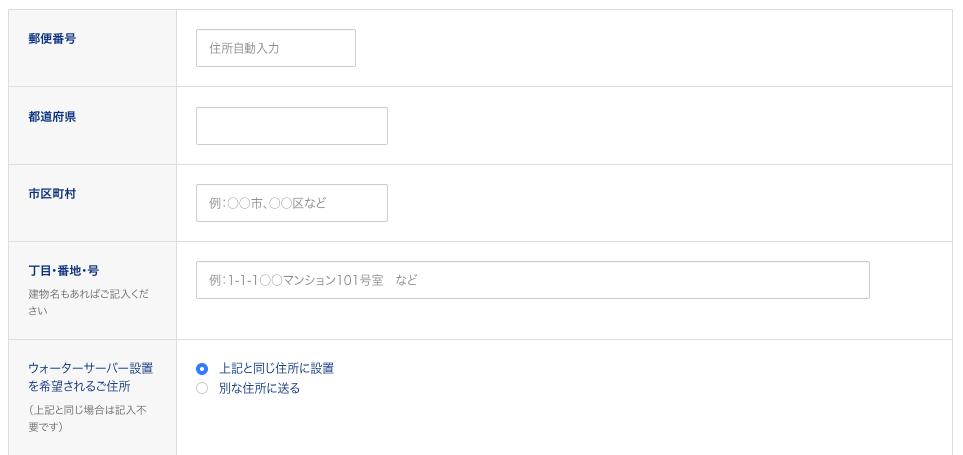Screen dimensions: 963x455
Task: Select the 別な住所に送る radio button
Action: click(x=202, y=388)
